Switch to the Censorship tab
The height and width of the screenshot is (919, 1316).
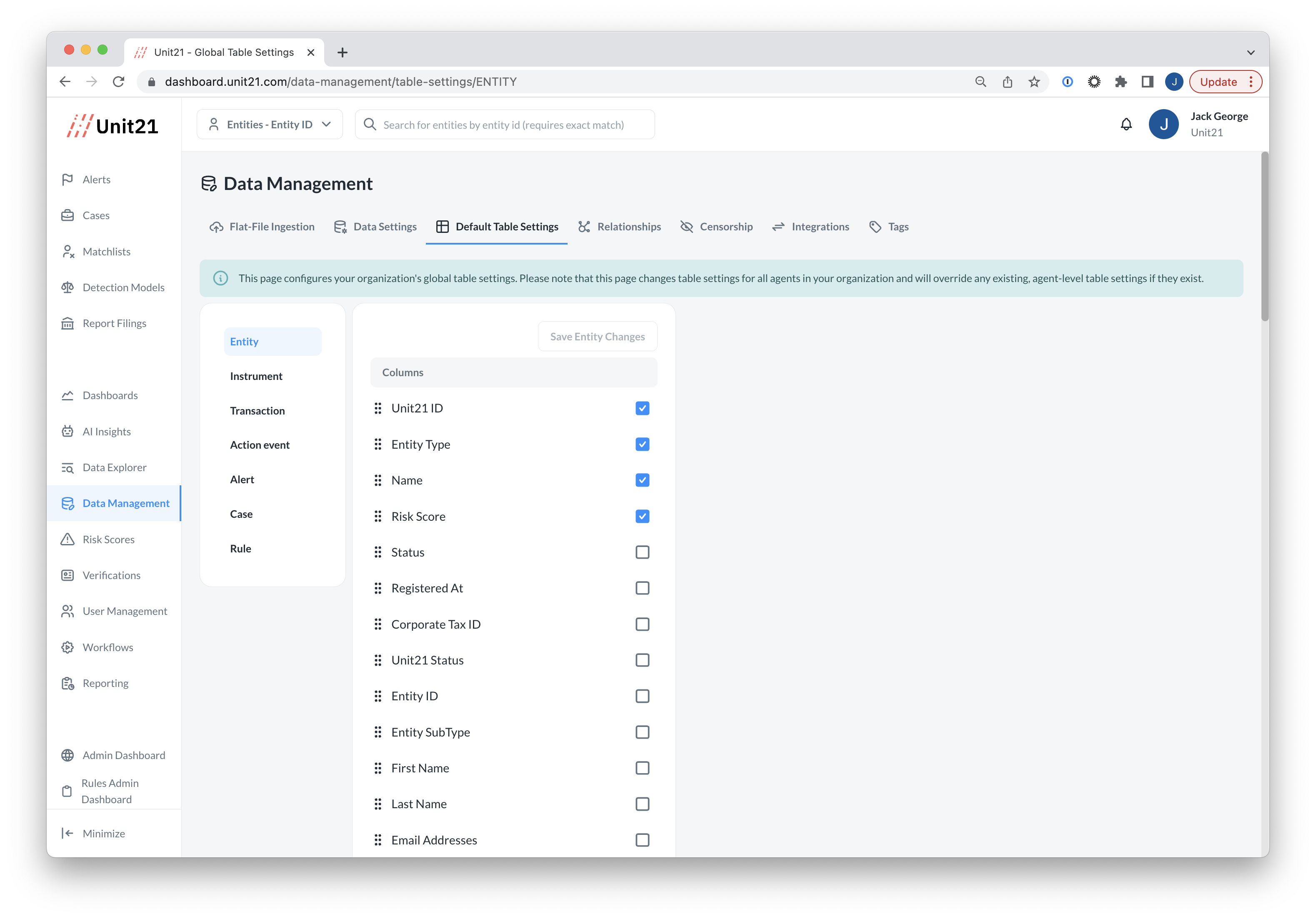point(716,227)
